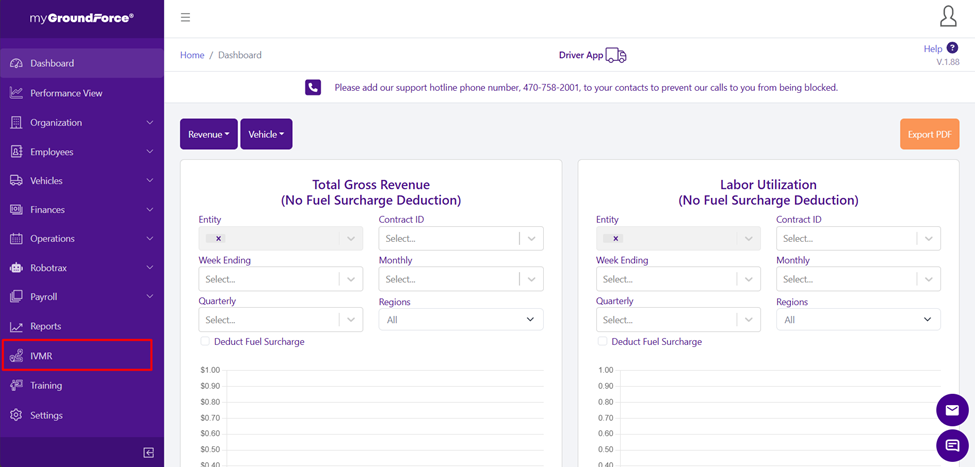The height and width of the screenshot is (467, 975).
Task: Click the IVMR icon in sidebar
Action: 16,356
